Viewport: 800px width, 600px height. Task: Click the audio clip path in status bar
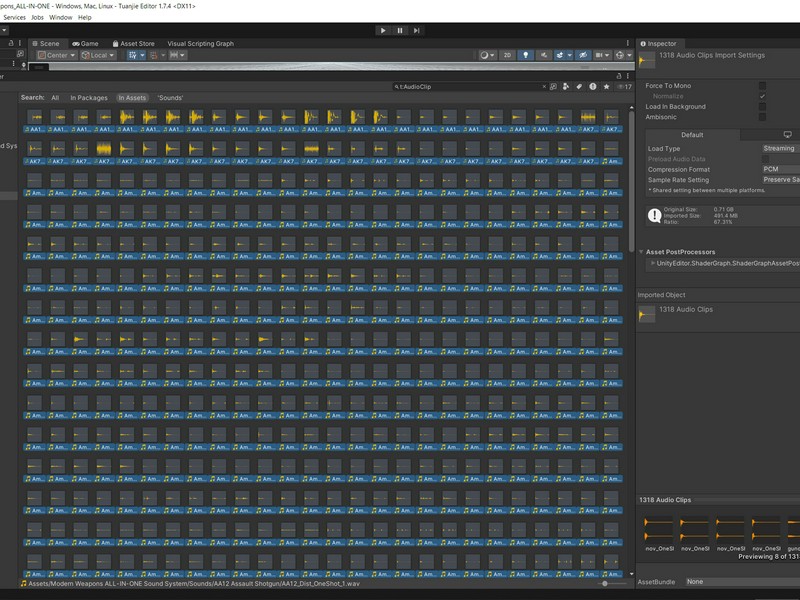click(193, 584)
